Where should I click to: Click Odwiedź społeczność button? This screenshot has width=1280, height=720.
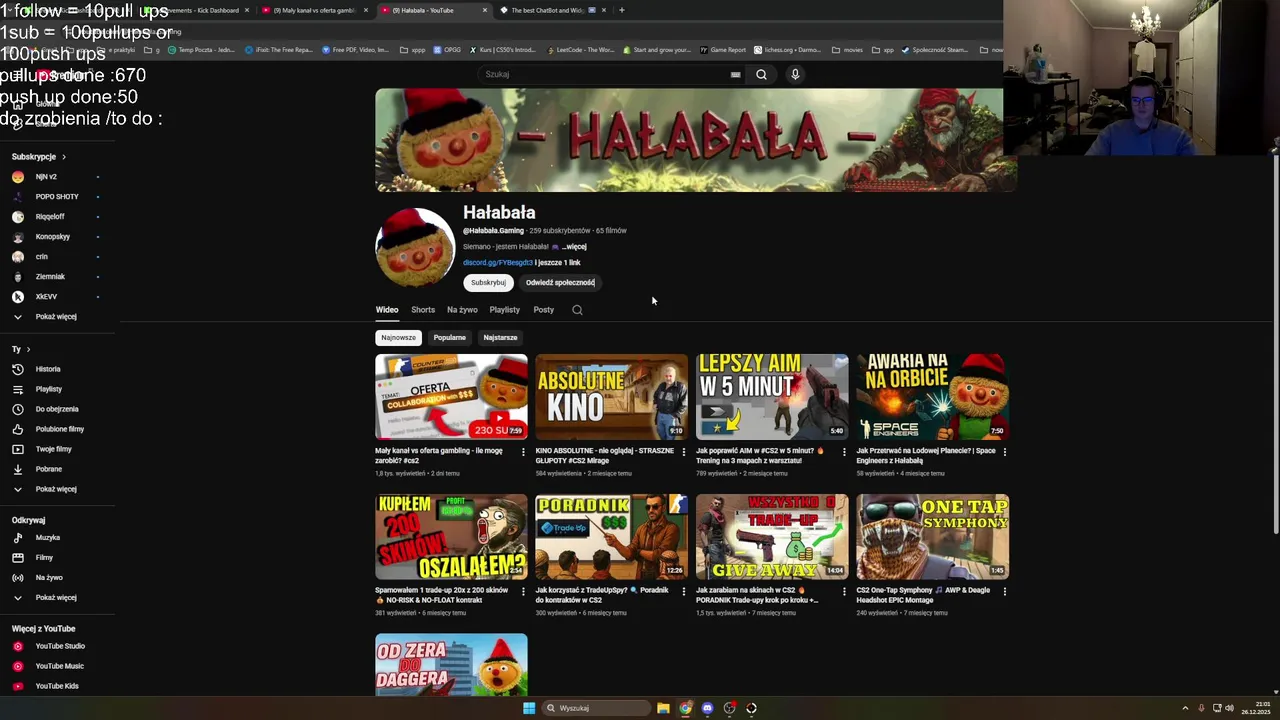[560, 282]
